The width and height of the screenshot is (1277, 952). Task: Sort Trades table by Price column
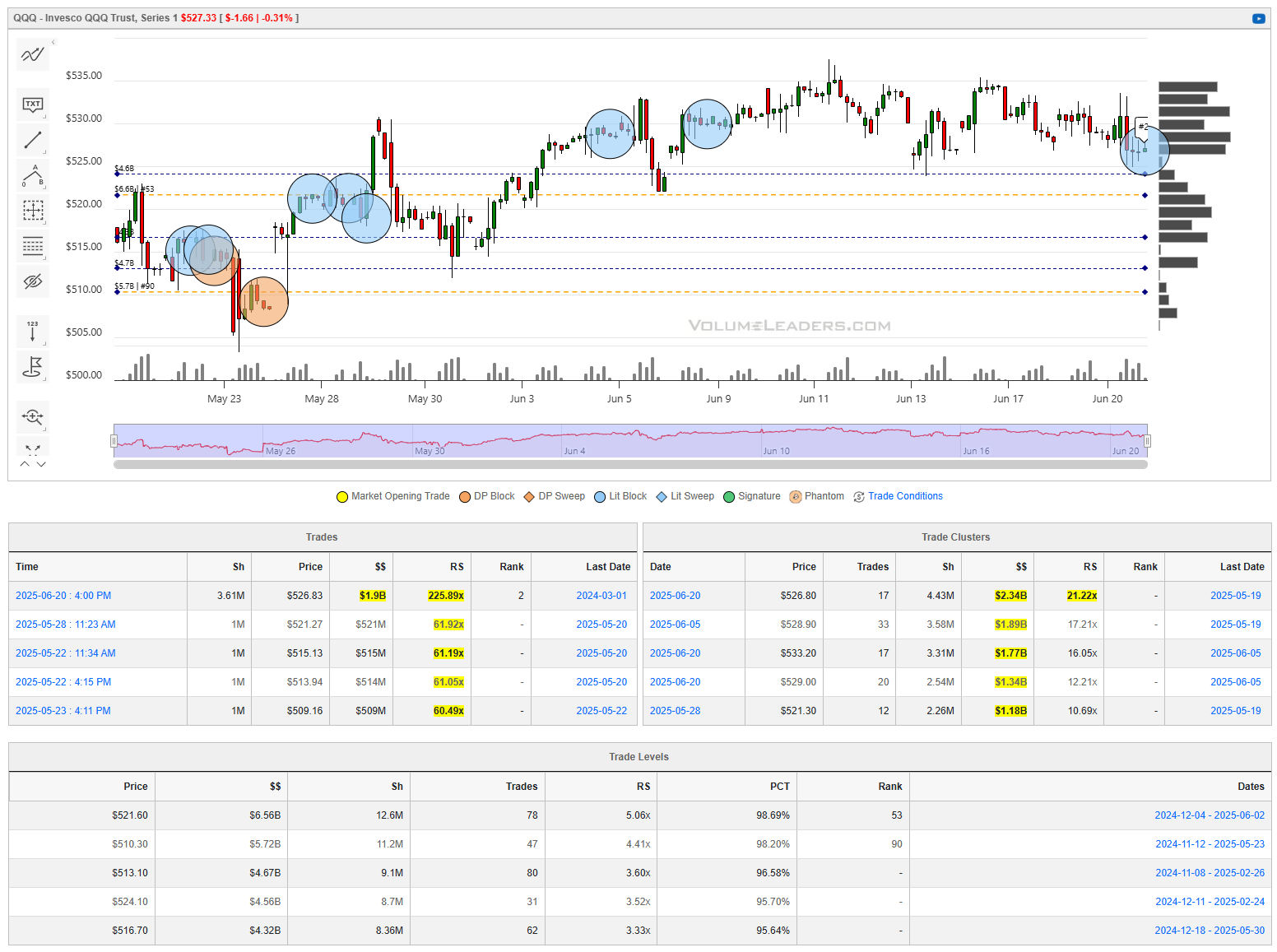point(290,567)
